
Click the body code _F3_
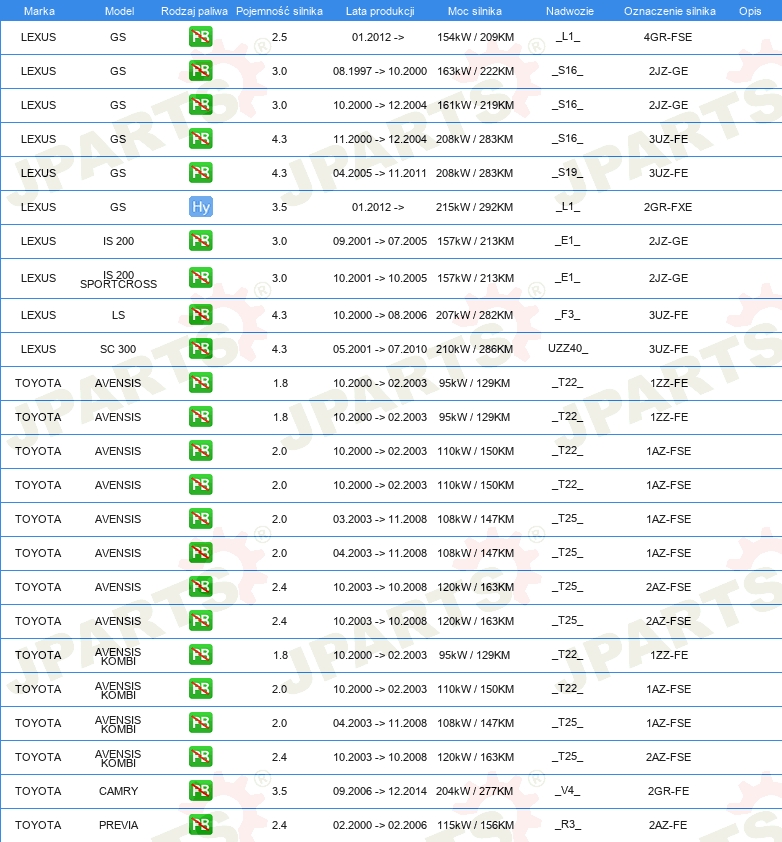[x=567, y=315]
